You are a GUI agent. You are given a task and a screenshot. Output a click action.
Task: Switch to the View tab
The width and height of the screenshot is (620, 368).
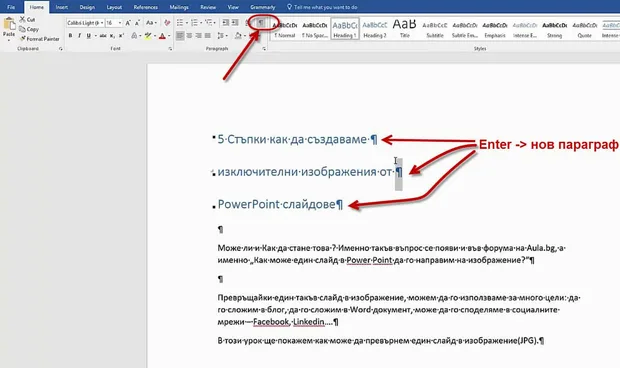click(x=233, y=7)
